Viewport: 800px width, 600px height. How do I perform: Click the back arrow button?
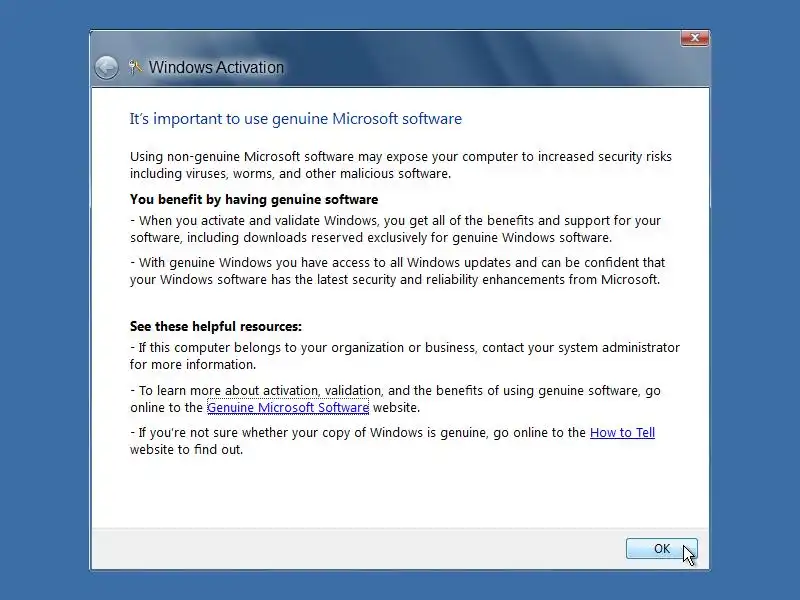[x=107, y=67]
